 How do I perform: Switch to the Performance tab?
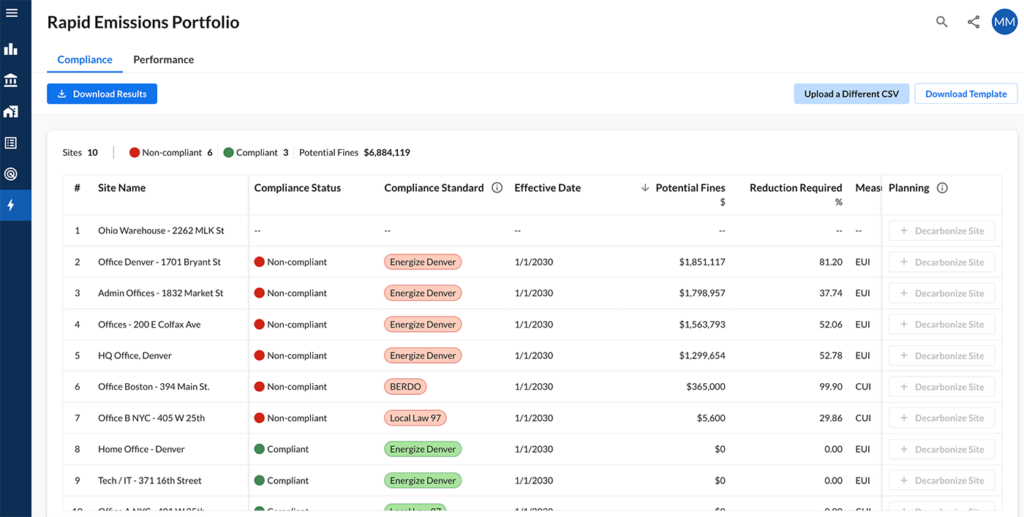[163, 60]
